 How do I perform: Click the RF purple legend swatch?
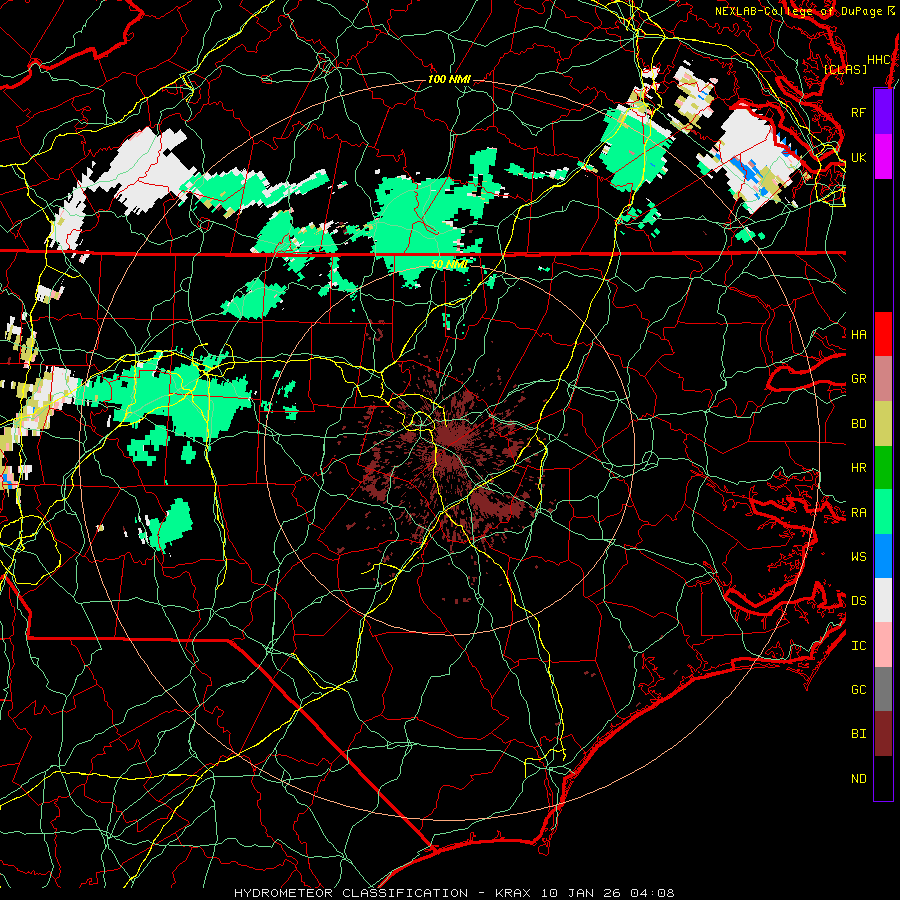tap(883, 112)
